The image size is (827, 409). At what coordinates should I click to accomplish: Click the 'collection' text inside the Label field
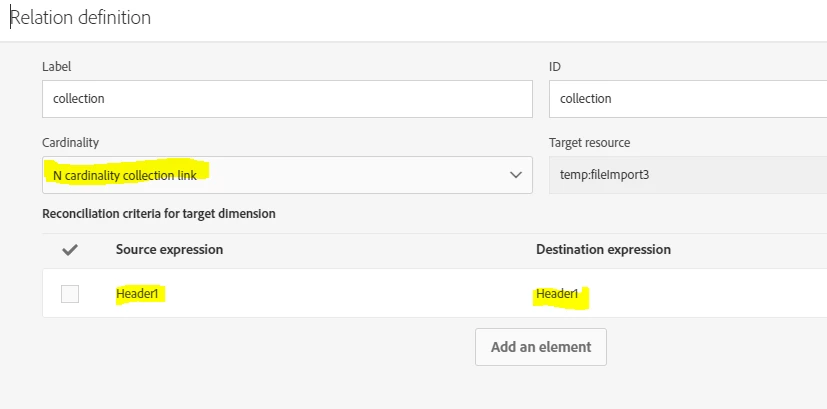point(79,99)
